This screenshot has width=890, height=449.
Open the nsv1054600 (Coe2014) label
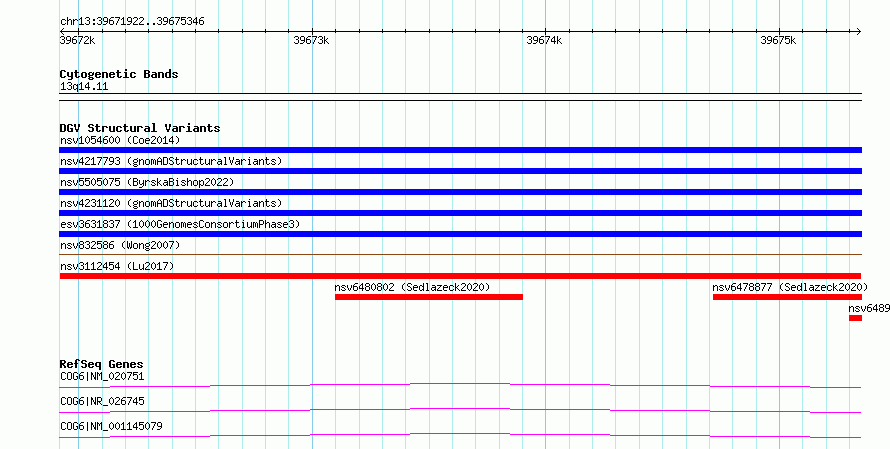(x=120, y=140)
